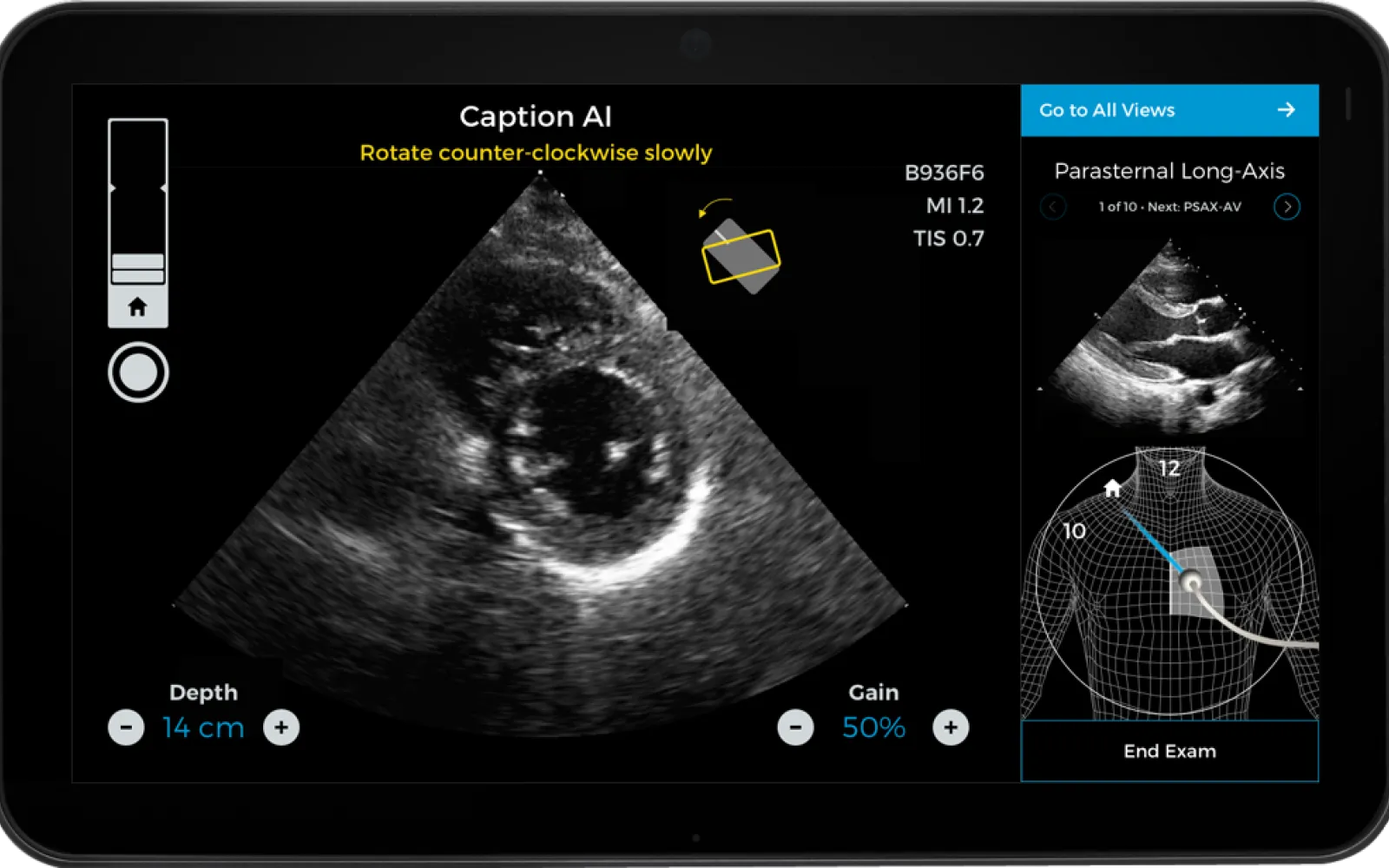Click the 14 cm depth value
Viewport: 1389px width, 868px height.
[203, 727]
